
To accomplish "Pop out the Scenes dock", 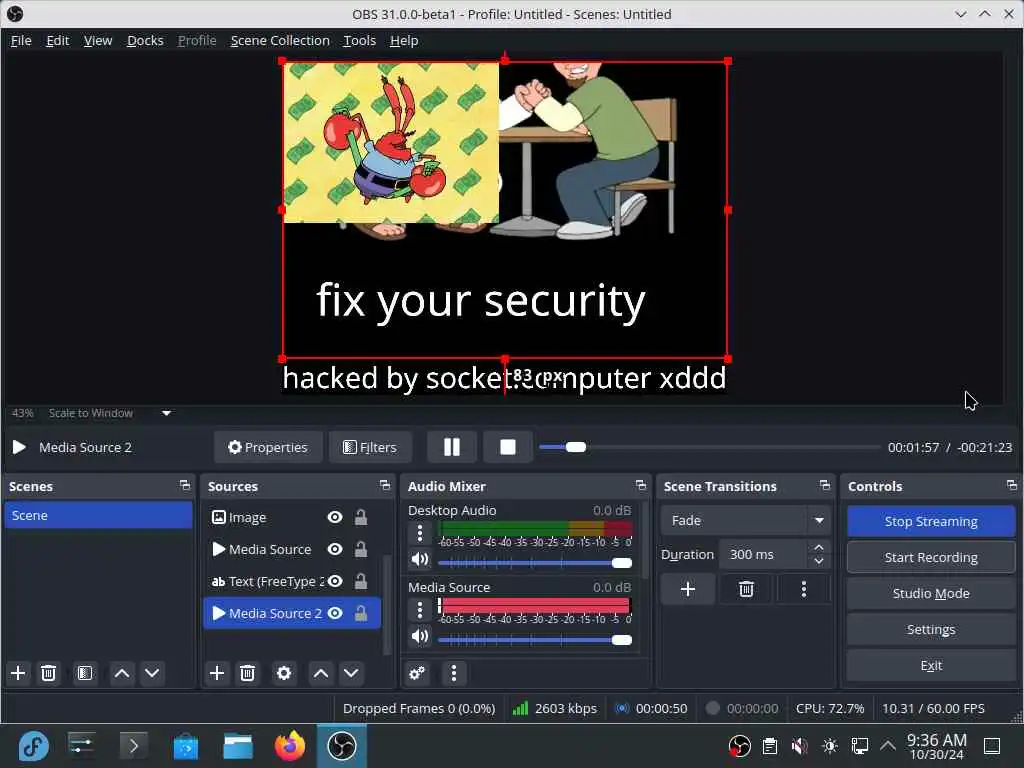I will tap(185, 485).
